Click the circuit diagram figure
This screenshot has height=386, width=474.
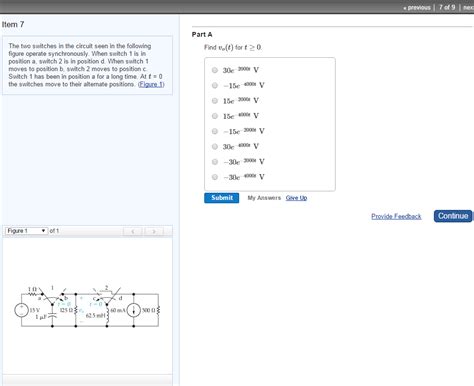(x=88, y=307)
